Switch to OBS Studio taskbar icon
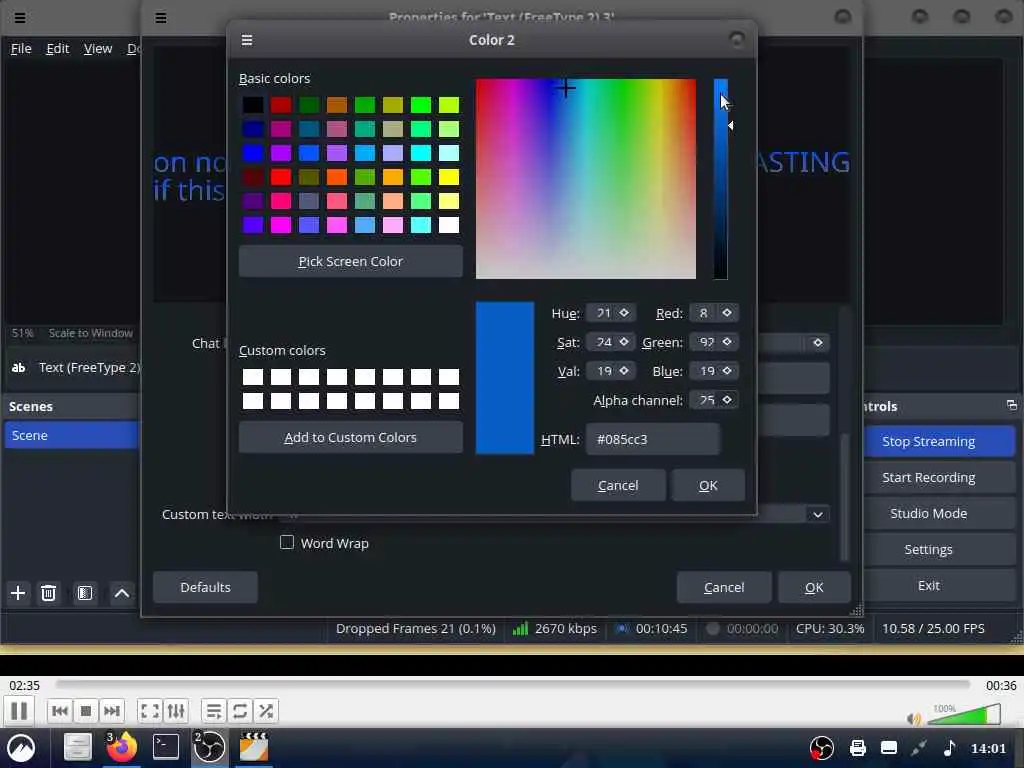Viewport: 1024px width, 768px height. pyautogui.click(x=210, y=747)
